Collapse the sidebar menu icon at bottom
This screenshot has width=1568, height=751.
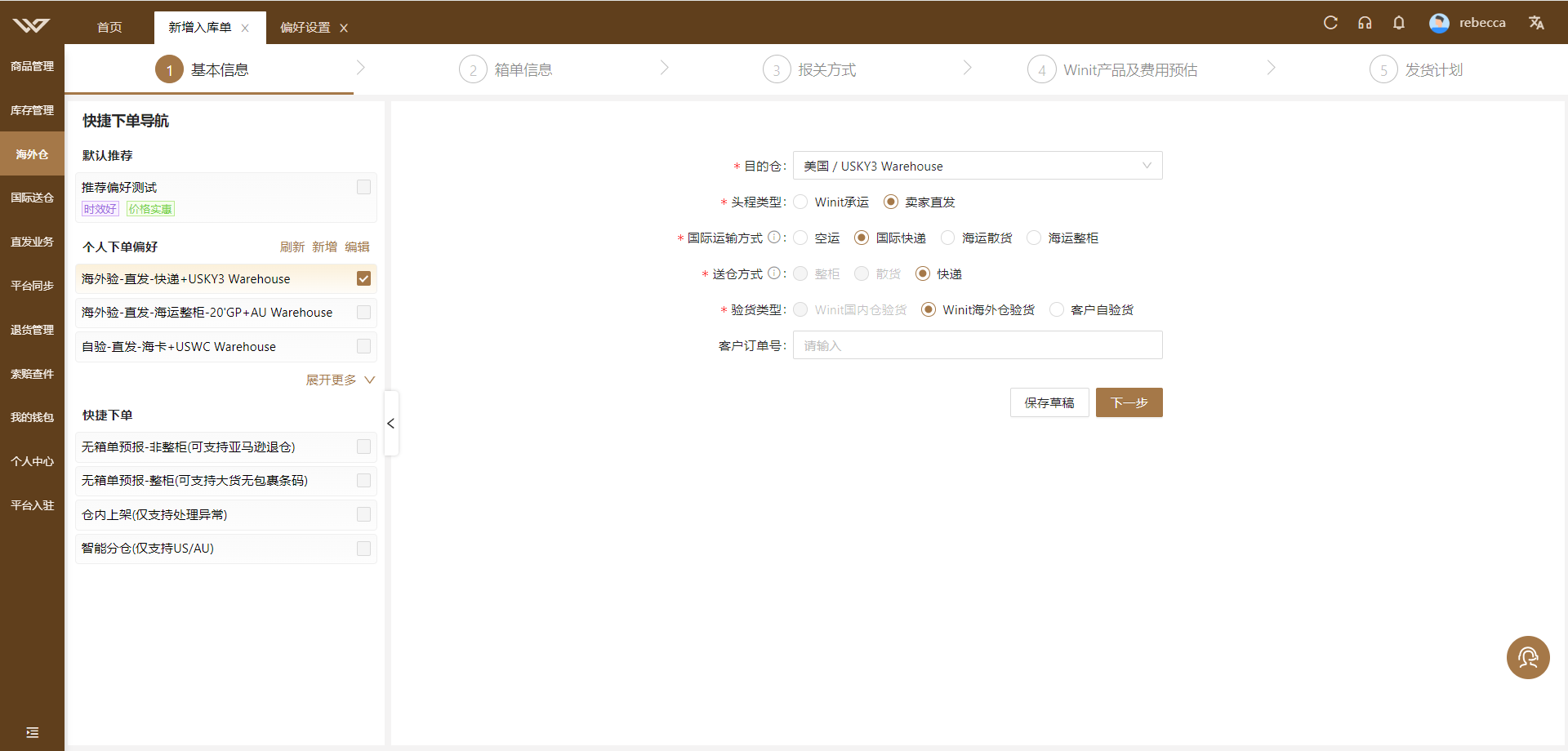(32, 732)
